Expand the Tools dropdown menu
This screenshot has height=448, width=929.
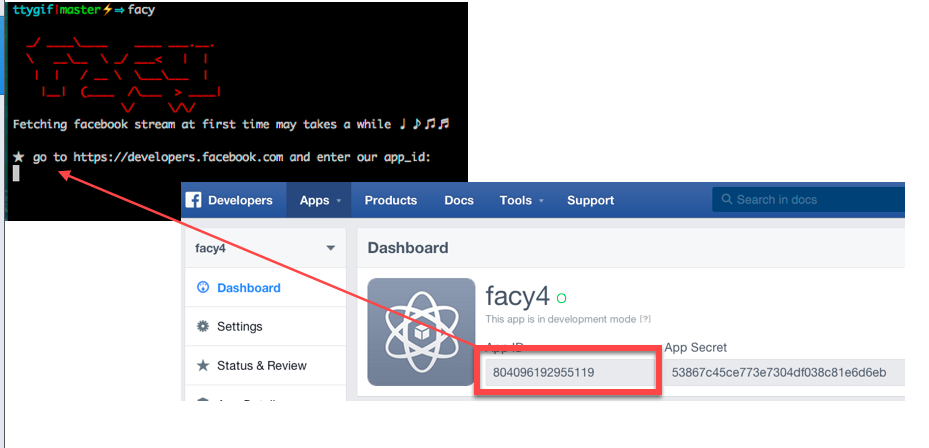coord(521,200)
